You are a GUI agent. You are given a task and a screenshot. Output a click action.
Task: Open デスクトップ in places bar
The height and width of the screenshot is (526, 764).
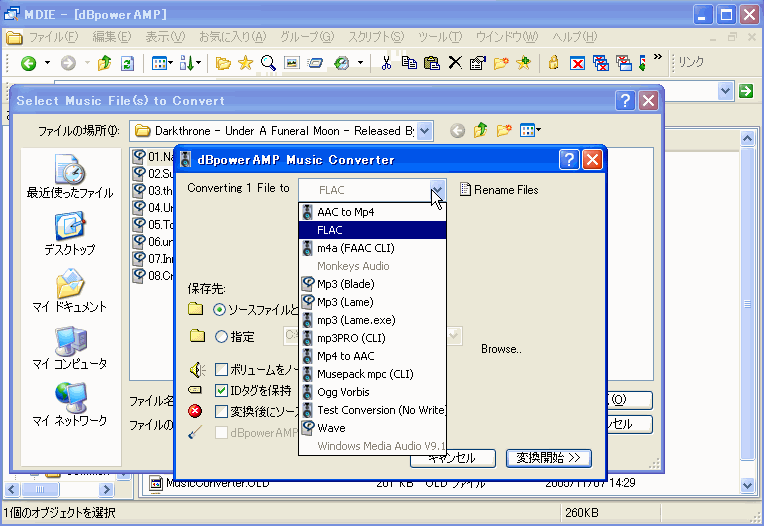point(70,234)
